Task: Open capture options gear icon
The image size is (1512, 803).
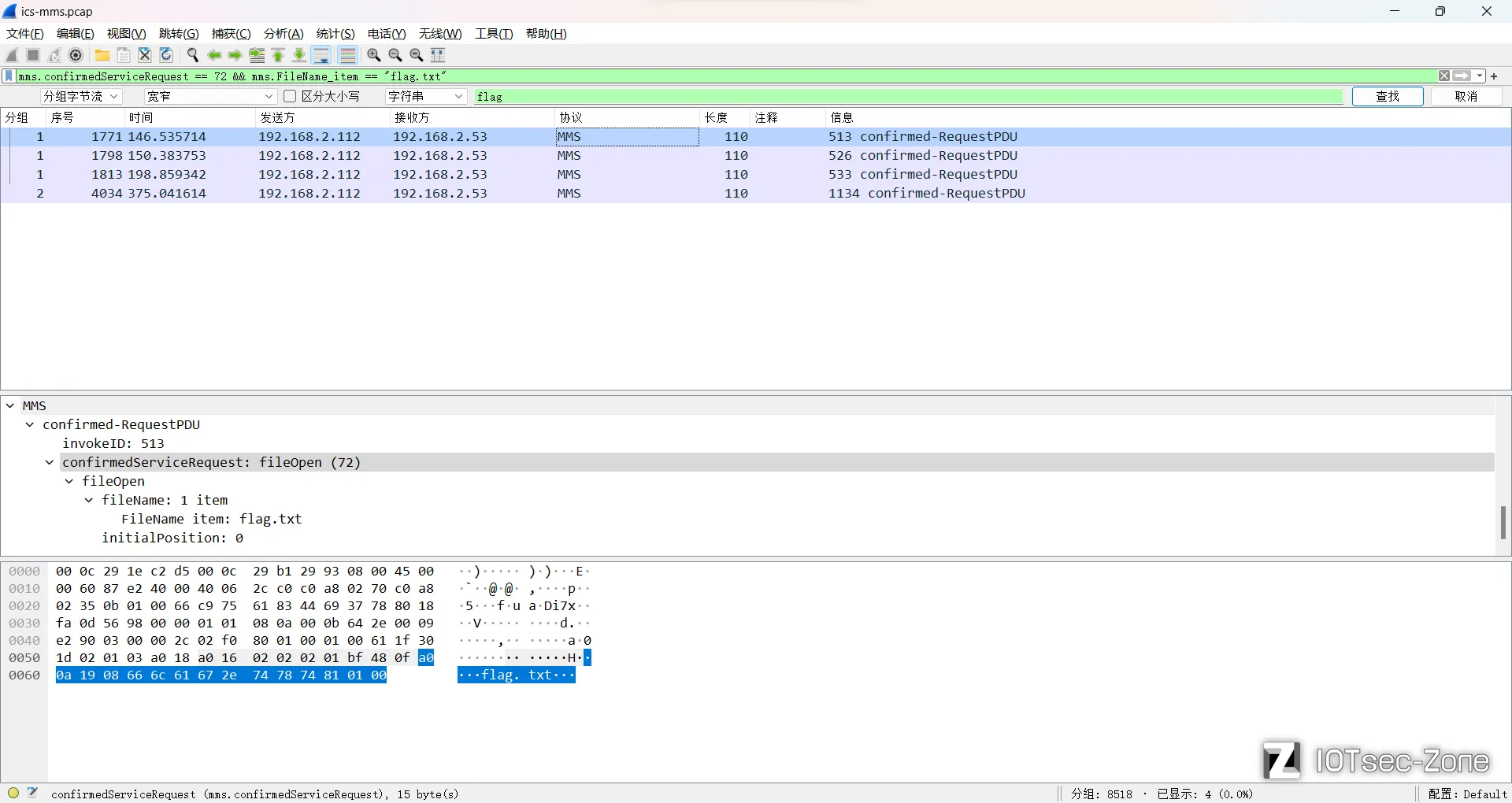Action: click(x=76, y=55)
